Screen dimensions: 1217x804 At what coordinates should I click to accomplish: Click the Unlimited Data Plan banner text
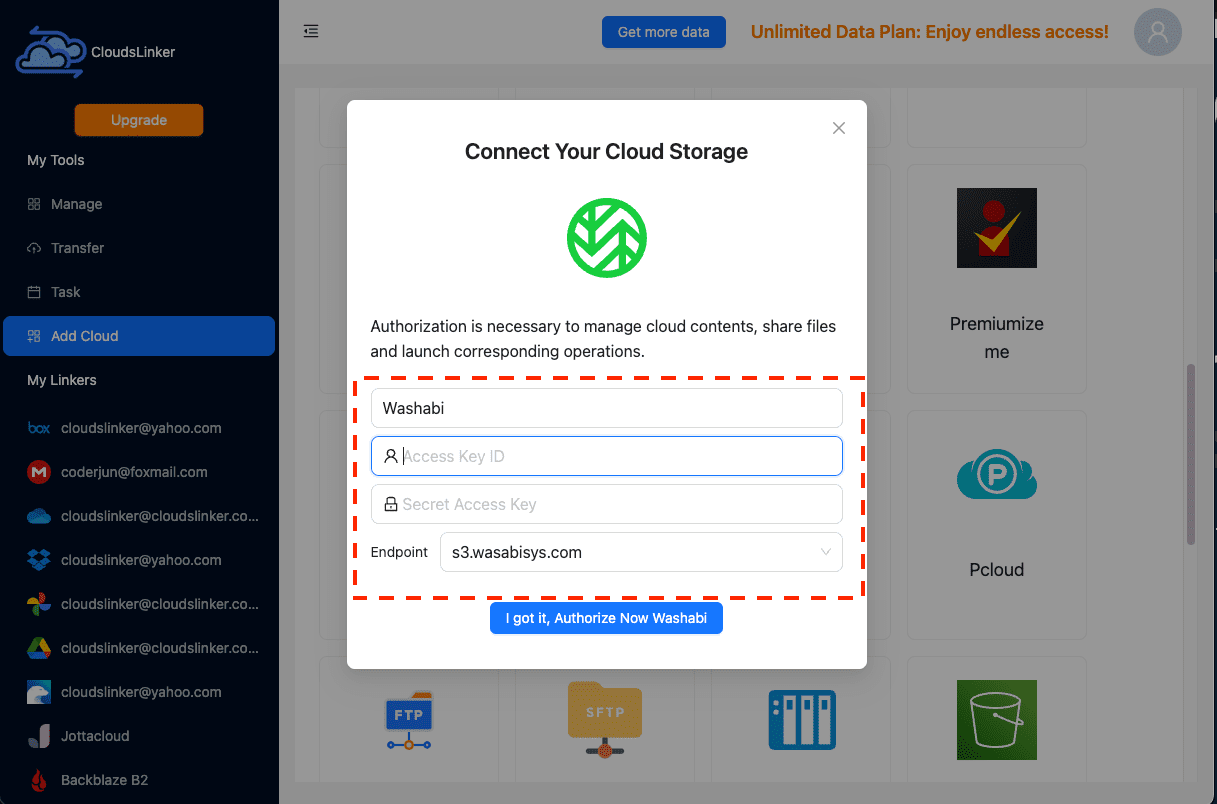click(930, 32)
